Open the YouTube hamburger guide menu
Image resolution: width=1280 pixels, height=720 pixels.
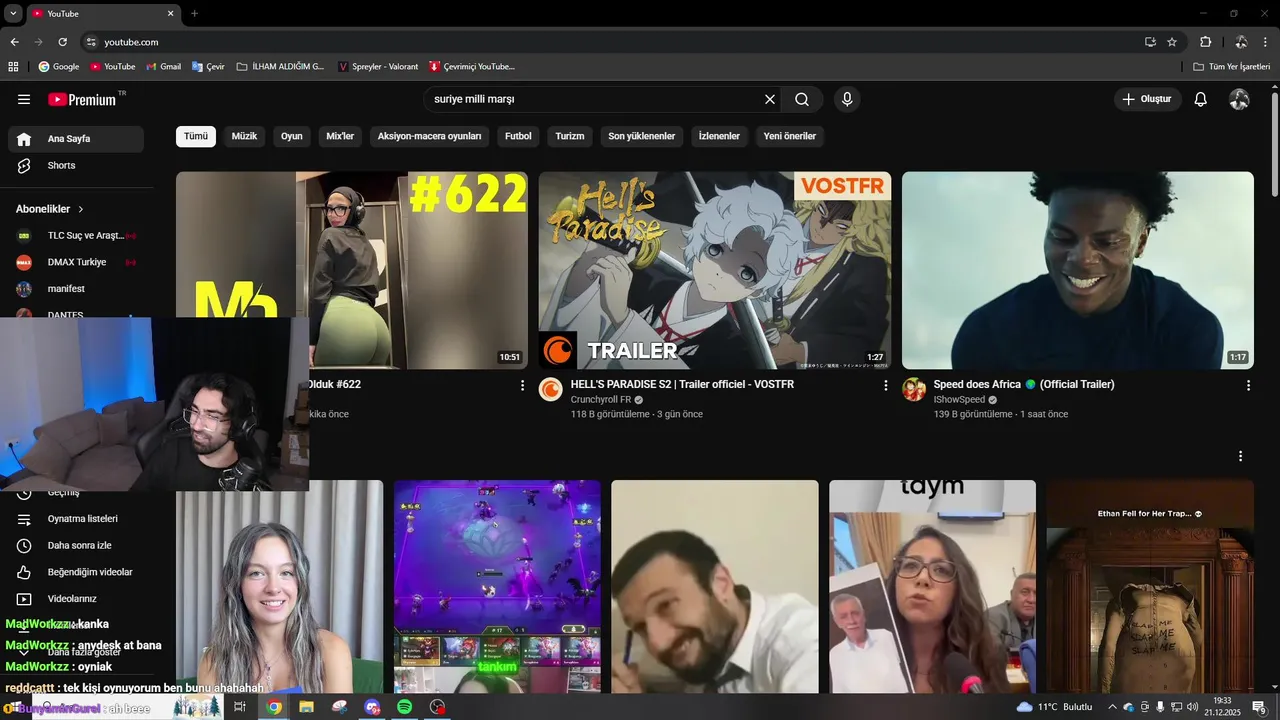pyautogui.click(x=24, y=99)
